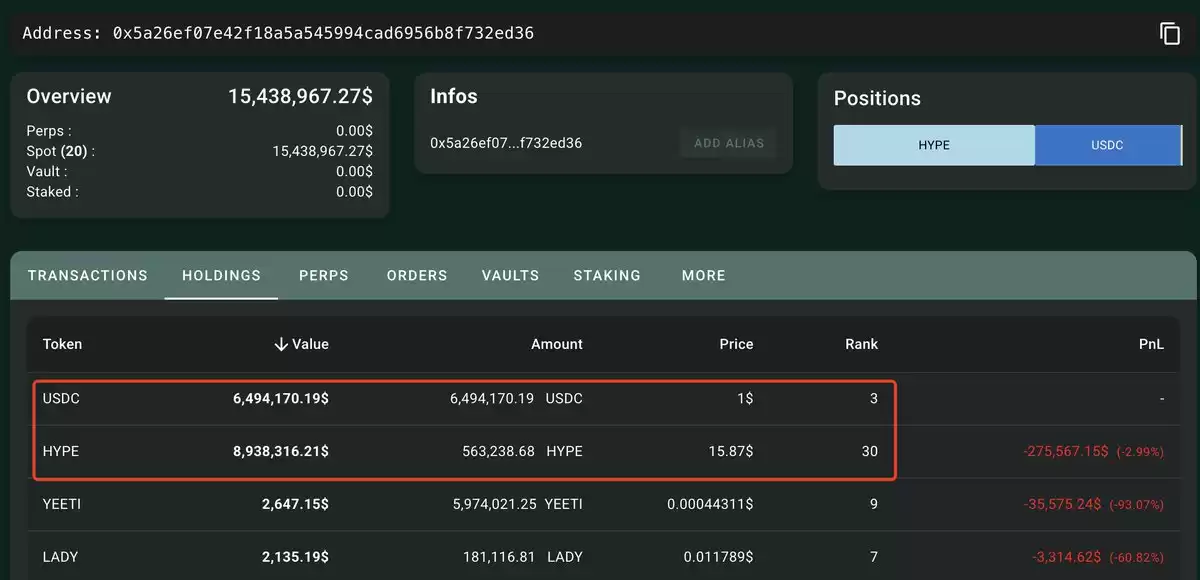1200x580 pixels.
Task: Sort holdings by Price column header
Action: tap(736, 344)
